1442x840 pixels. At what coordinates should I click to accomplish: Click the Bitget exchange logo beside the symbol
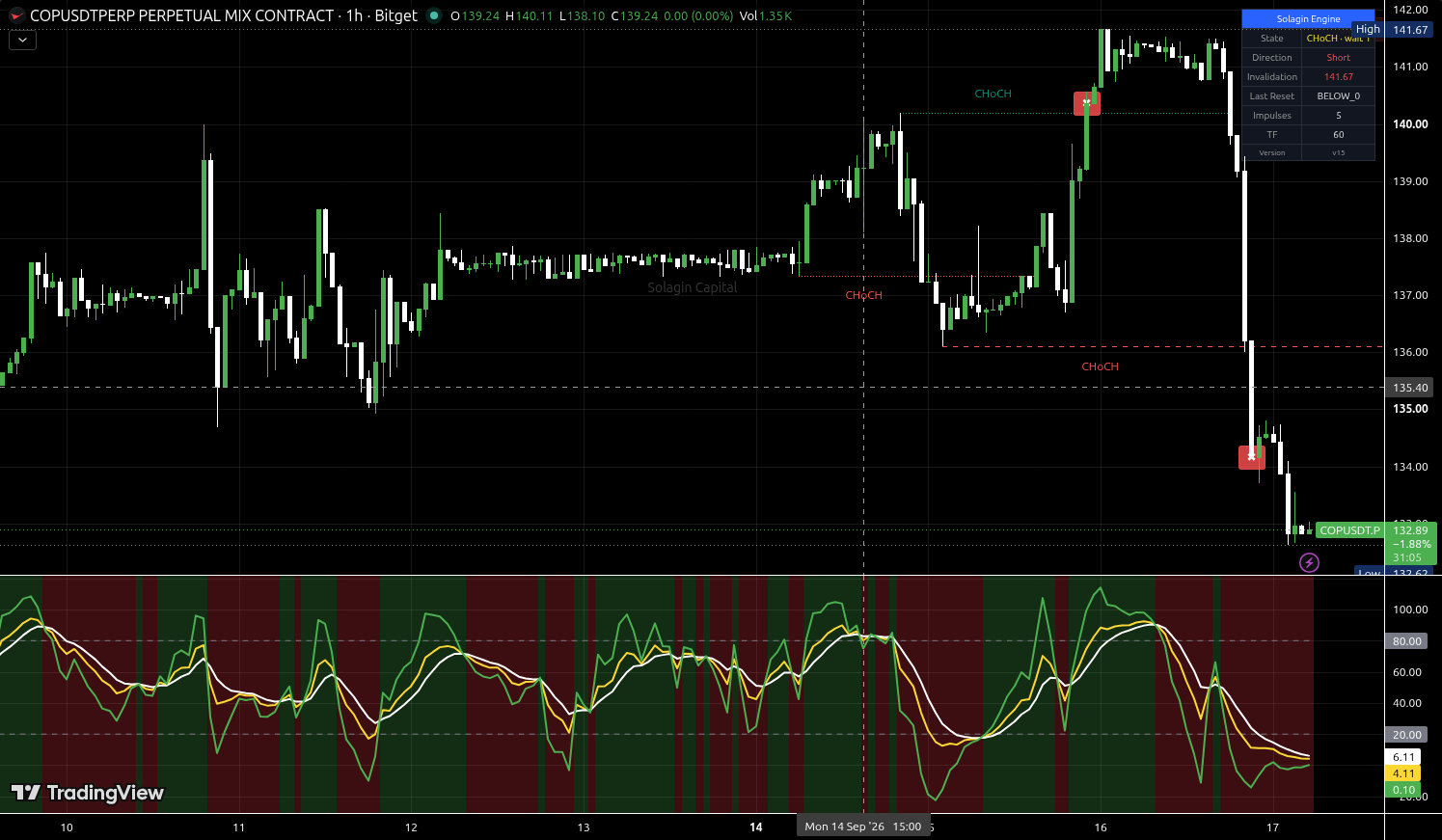tap(16, 15)
